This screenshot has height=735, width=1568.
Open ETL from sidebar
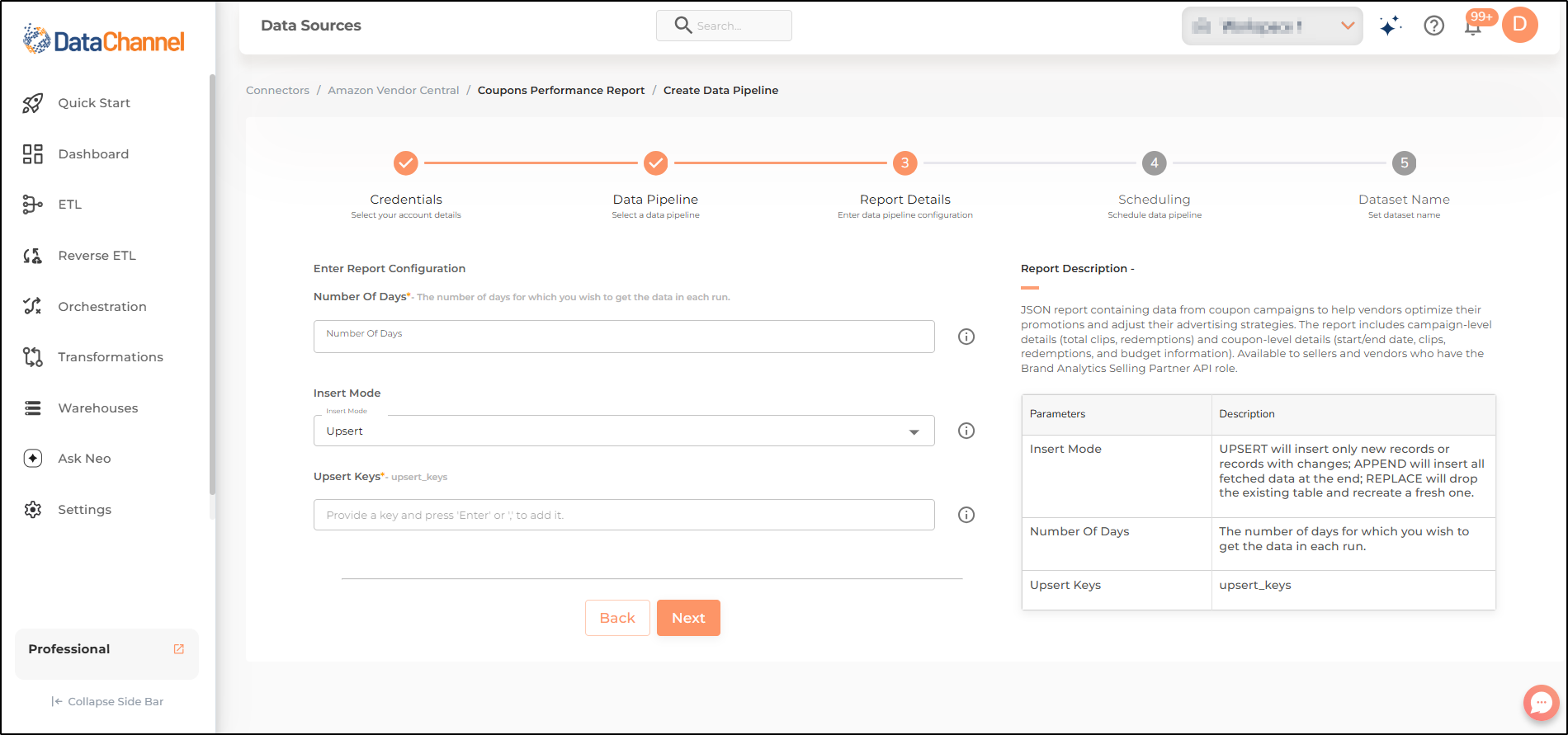[x=70, y=205]
